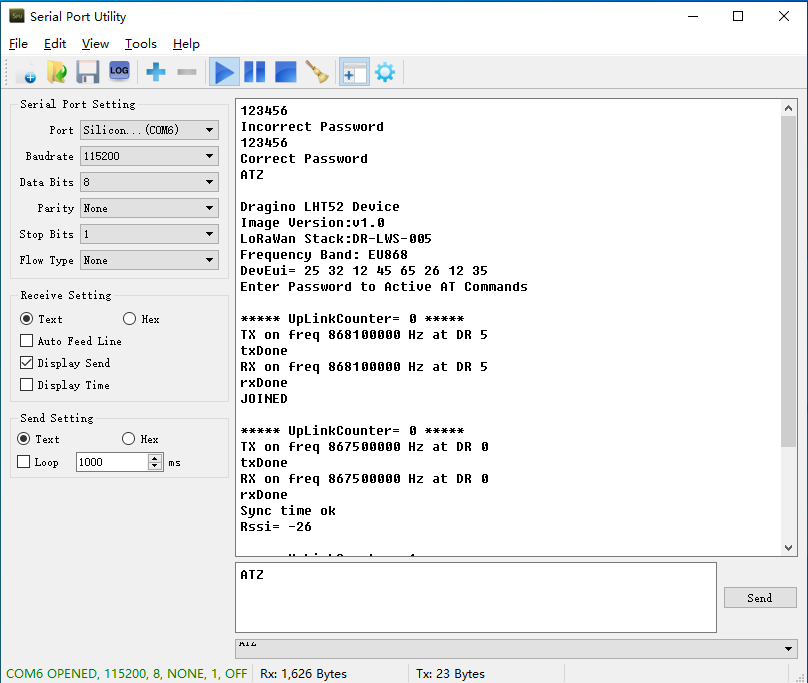Viewport: 808px width, 683px height.
Task: Clear the receive window with broom icon
Action: coord(317,72)
